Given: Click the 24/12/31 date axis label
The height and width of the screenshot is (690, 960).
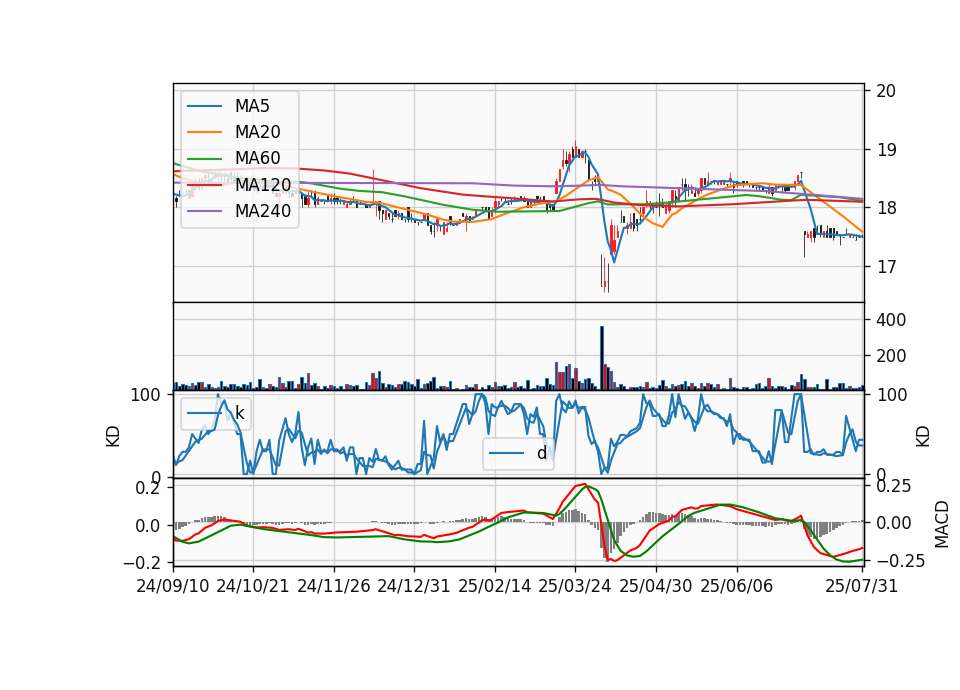Looking at the screenshot, I should (414, 586).
